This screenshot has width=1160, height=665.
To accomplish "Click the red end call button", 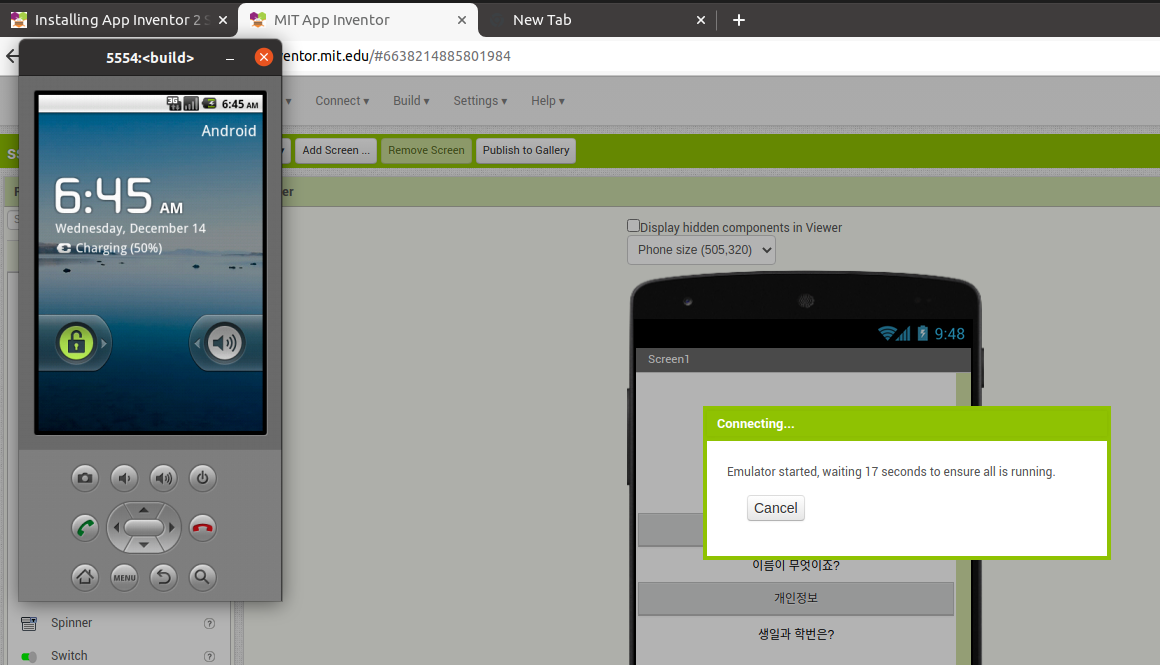I will coord(203,527).
